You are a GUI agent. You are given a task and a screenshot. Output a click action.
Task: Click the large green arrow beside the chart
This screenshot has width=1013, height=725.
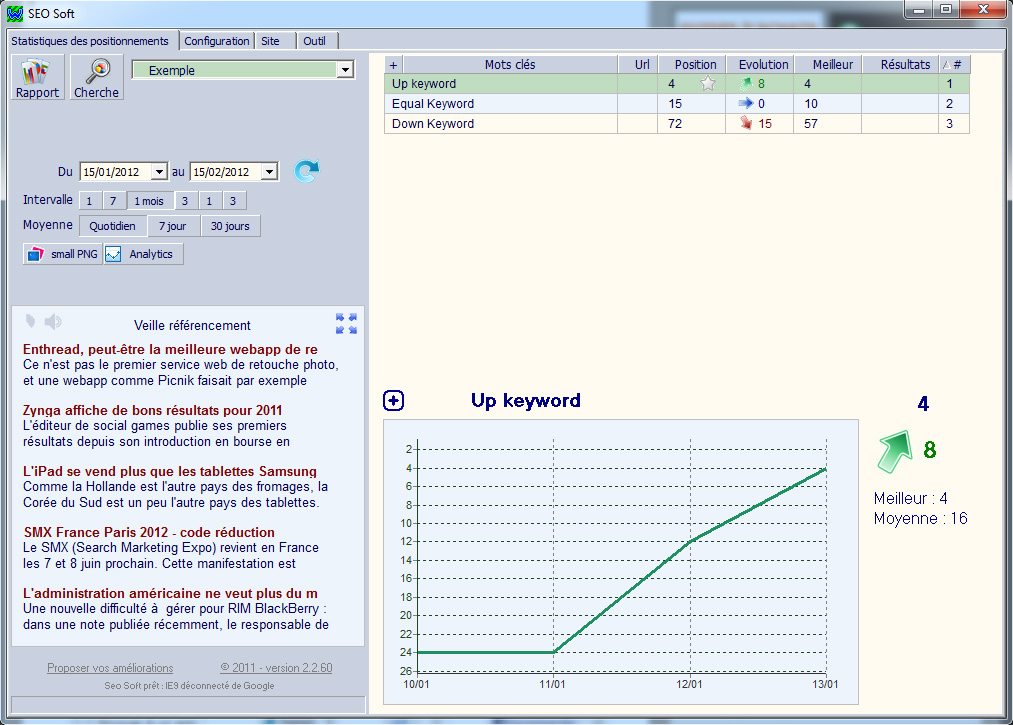tap(895, 451)
